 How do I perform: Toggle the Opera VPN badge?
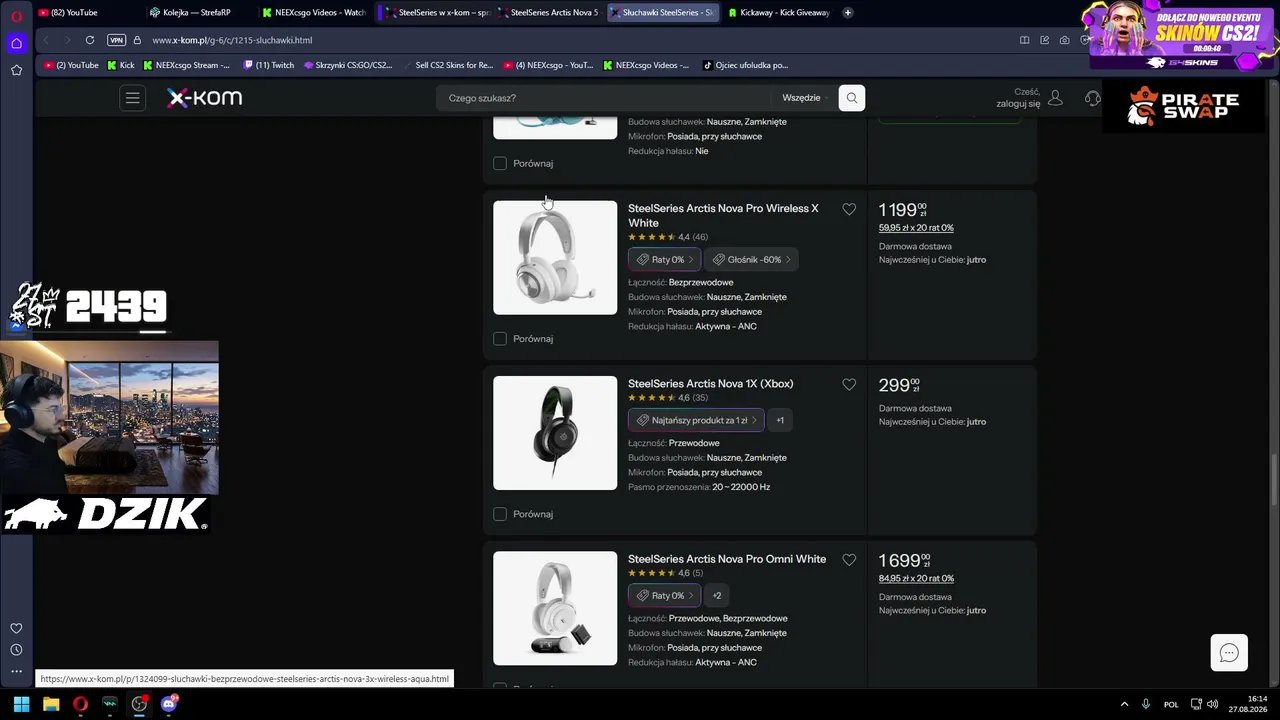[116, 40]
